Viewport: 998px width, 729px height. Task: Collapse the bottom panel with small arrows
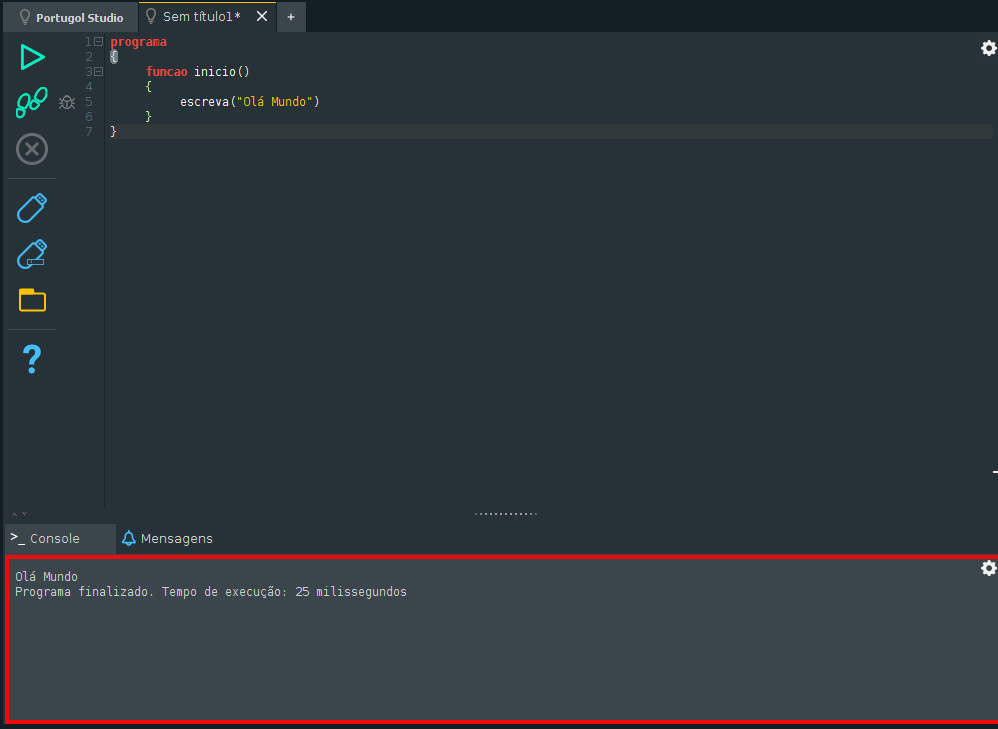click(x=19, y=514)
